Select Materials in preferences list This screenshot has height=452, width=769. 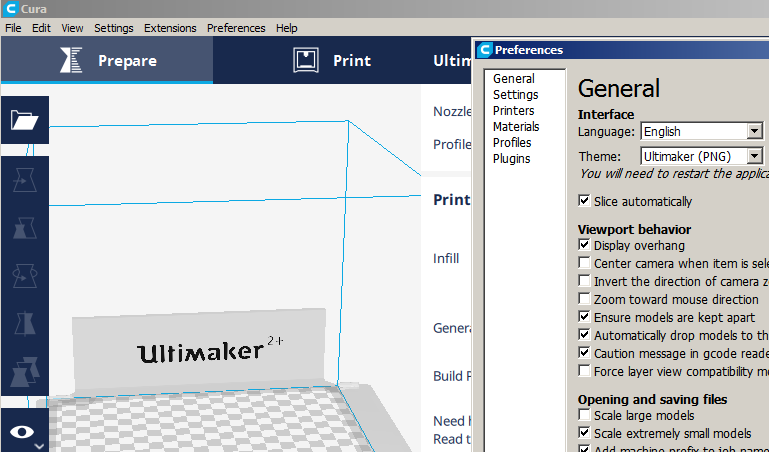click(516, 126)
